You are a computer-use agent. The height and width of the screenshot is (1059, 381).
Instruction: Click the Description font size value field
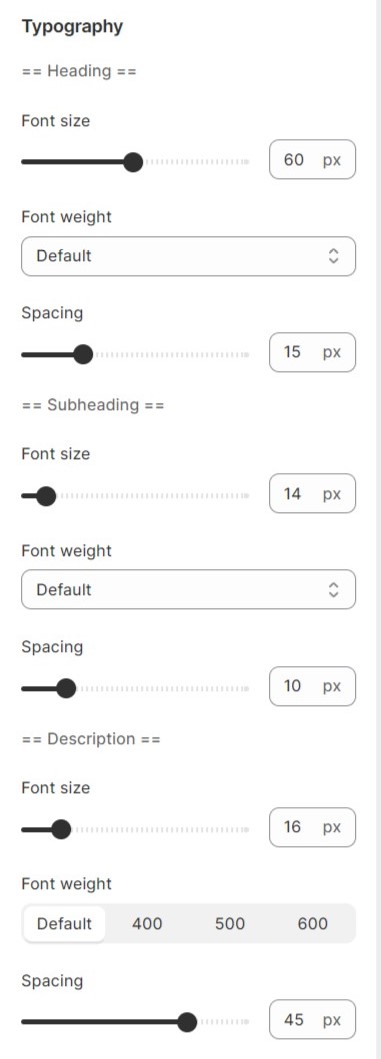pos(312,827)
